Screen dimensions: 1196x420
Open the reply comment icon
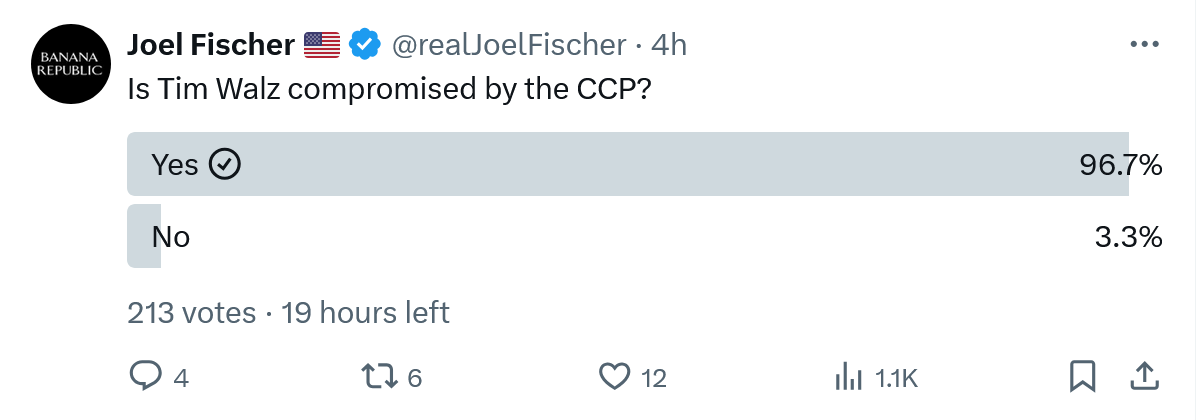click(146, 376)
